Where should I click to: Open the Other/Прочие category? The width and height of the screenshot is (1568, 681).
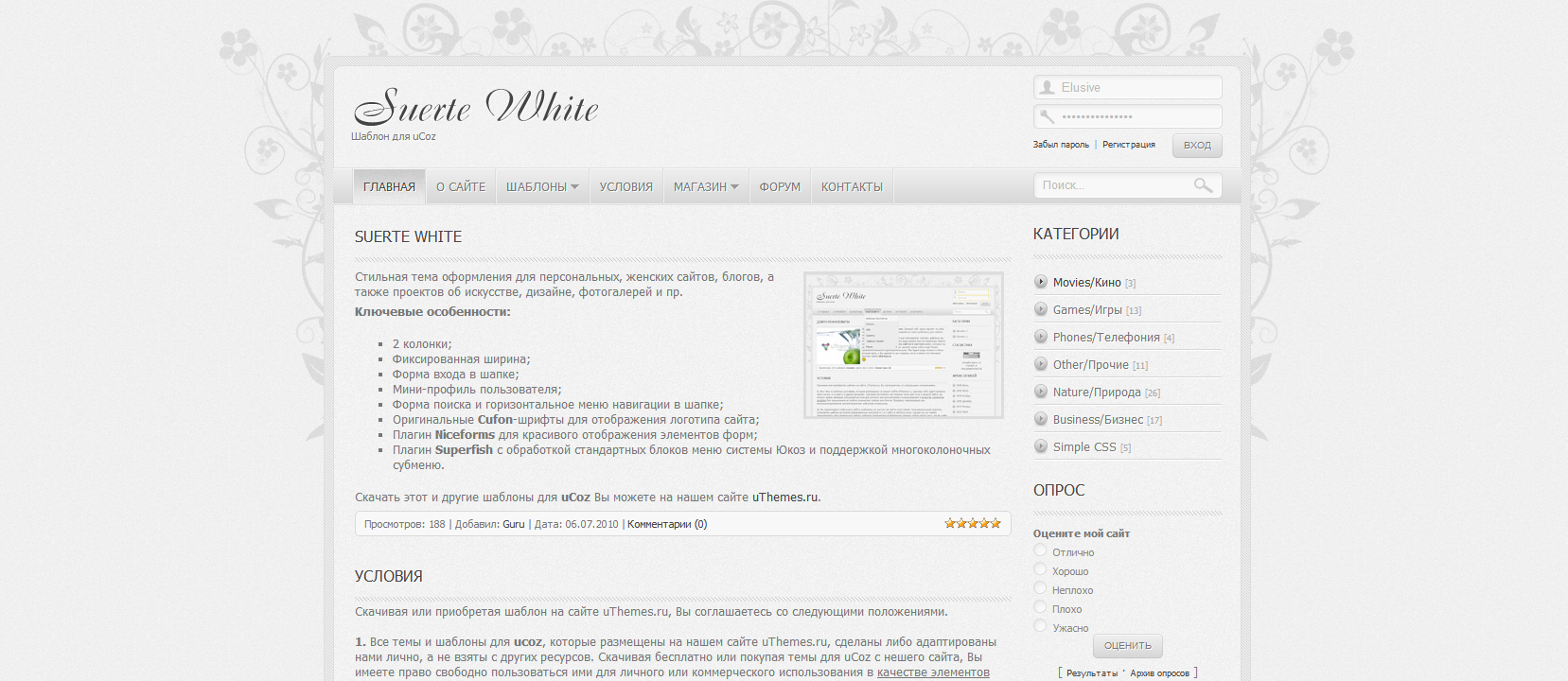pos(1091,364)
